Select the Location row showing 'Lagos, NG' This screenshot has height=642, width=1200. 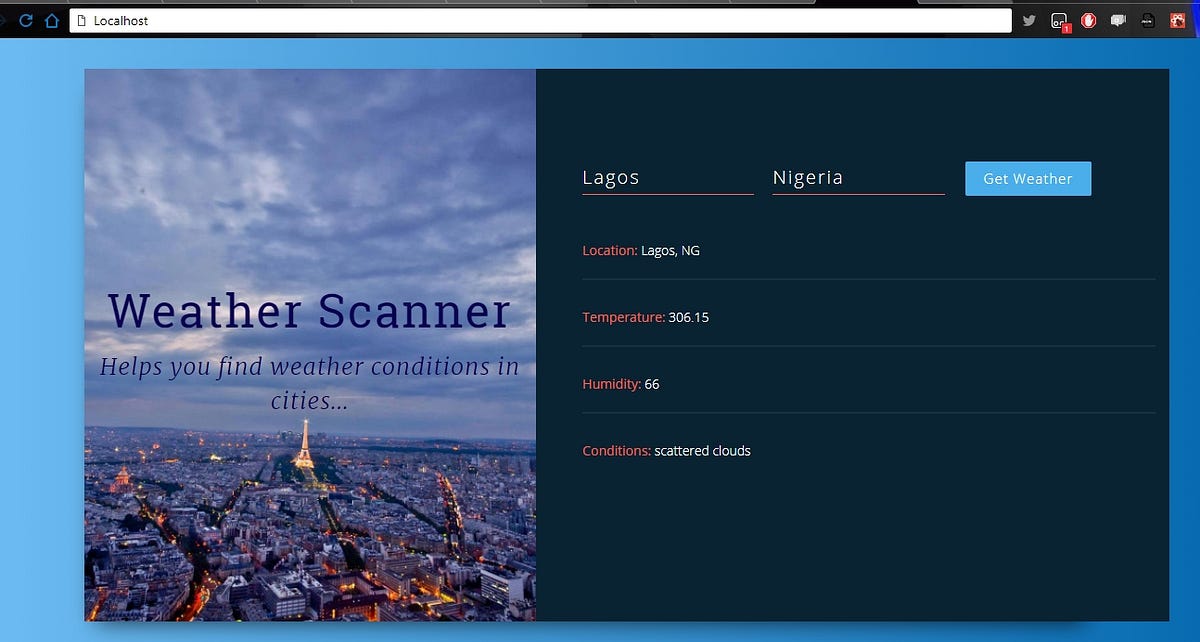tap(671, 250)
